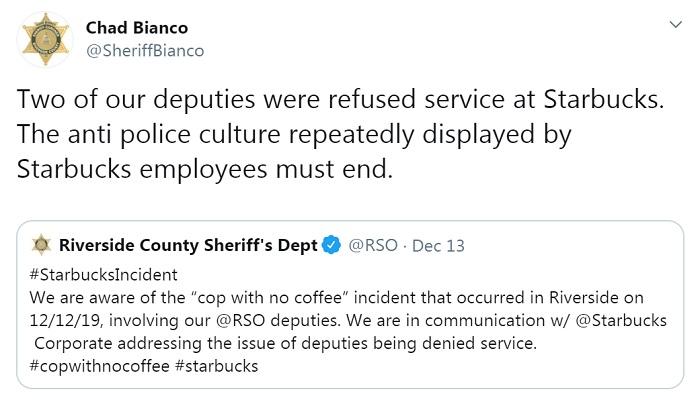Open the Riverside County Sheriff's Dept name link
The image size is (700, 410).
coord(188,245)
